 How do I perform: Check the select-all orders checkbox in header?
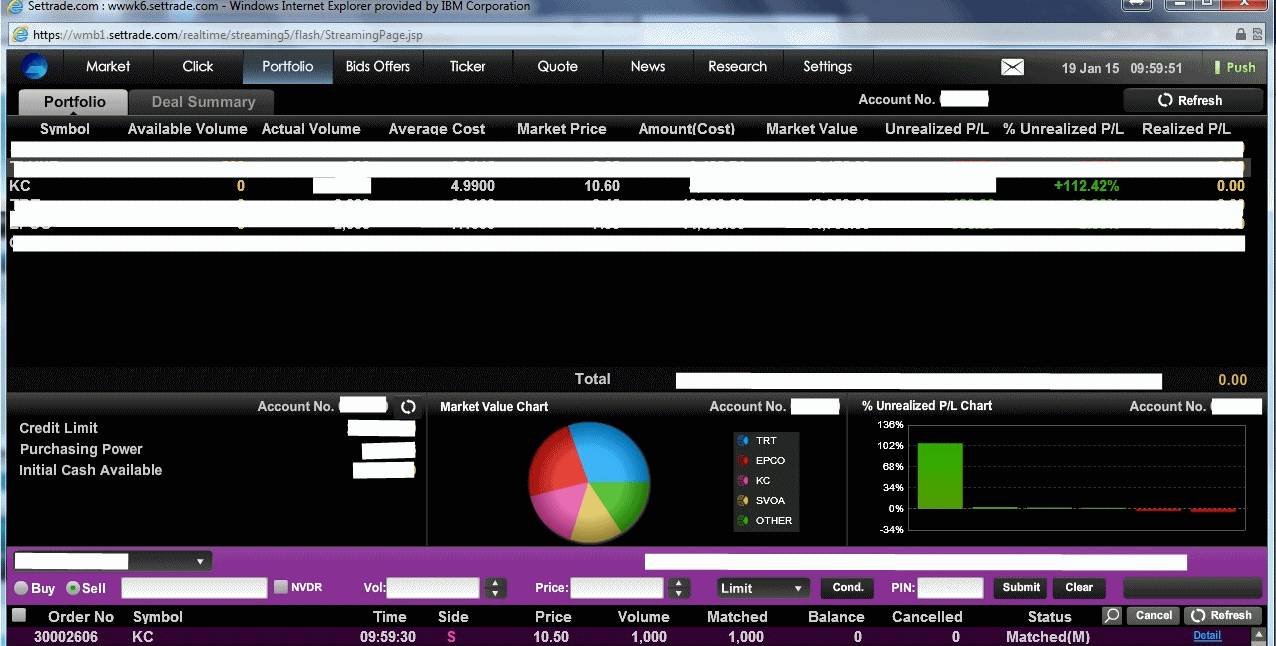tap(18, 615)
